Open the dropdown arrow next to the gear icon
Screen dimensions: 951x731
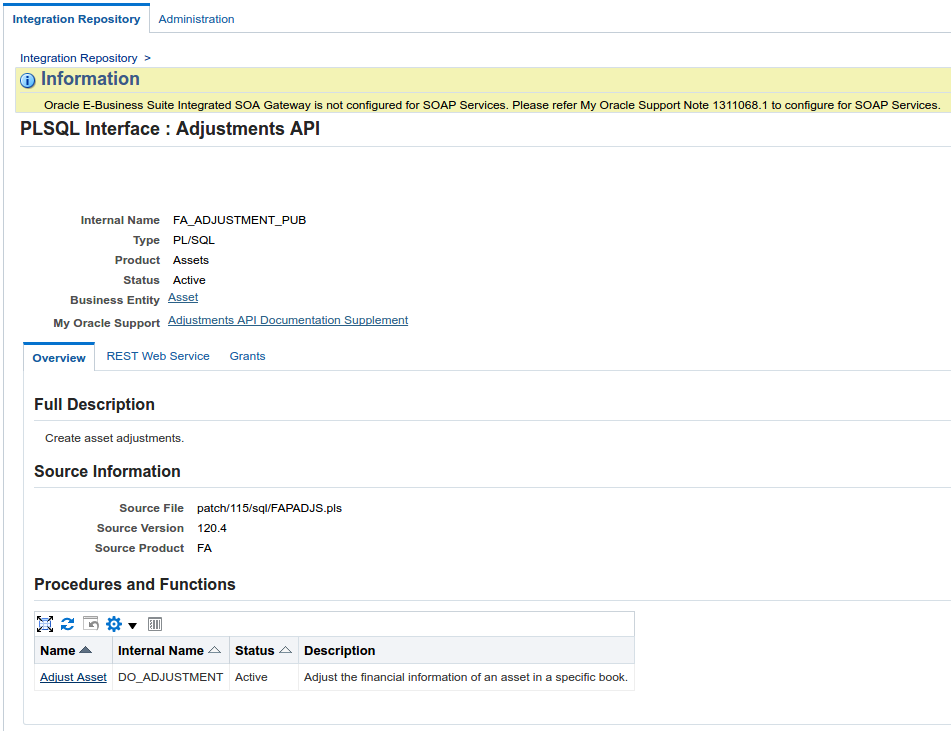[x=134, y=625]
